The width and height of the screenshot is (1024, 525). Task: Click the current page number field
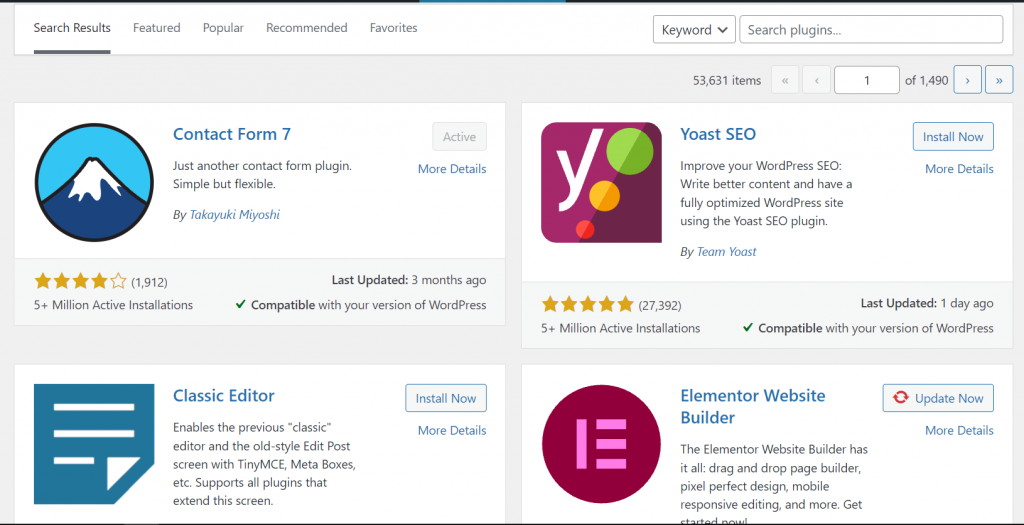pos(867,80)
